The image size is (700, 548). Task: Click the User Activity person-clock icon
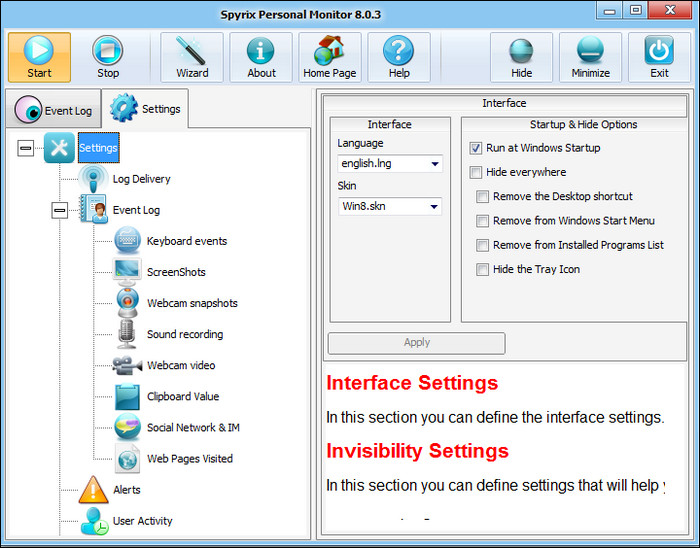coord(94,521)
